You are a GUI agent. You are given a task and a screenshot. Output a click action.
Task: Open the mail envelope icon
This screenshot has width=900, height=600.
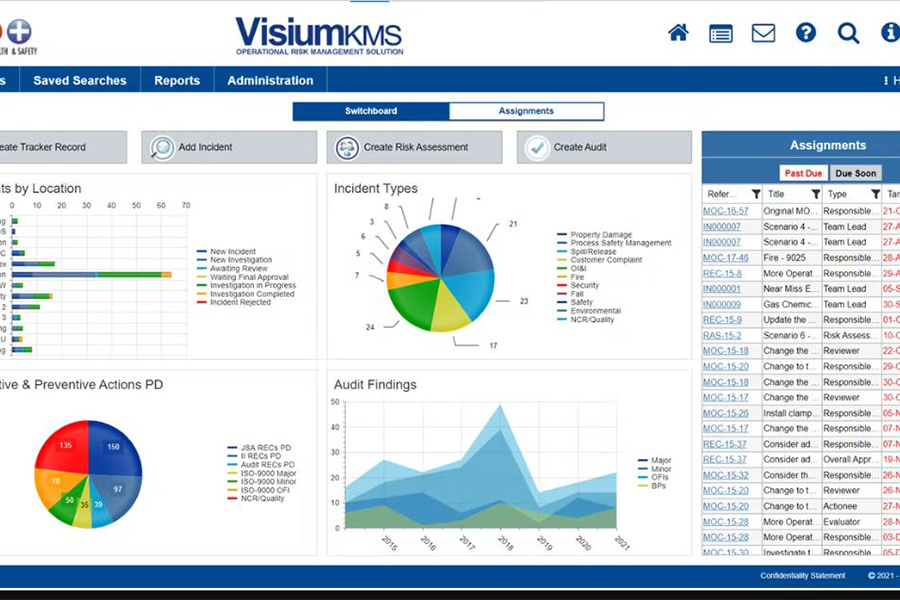pyautogui.click(x=763, y=33)
